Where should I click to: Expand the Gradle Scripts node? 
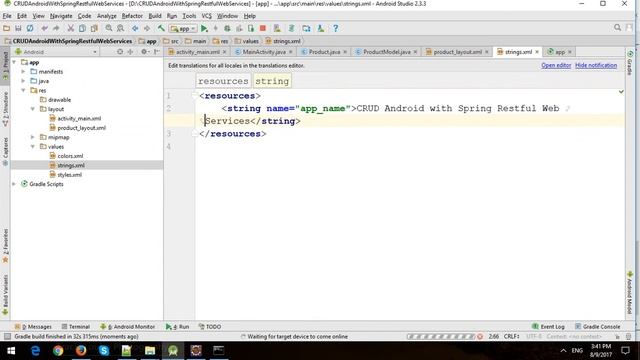click(x=14, y=184)
